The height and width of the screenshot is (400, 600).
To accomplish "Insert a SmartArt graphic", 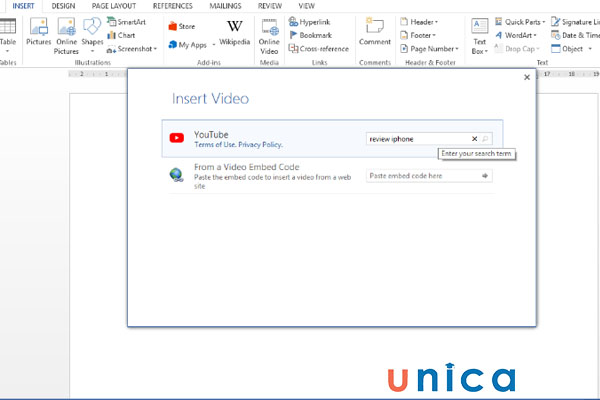I will click(127, 22).
